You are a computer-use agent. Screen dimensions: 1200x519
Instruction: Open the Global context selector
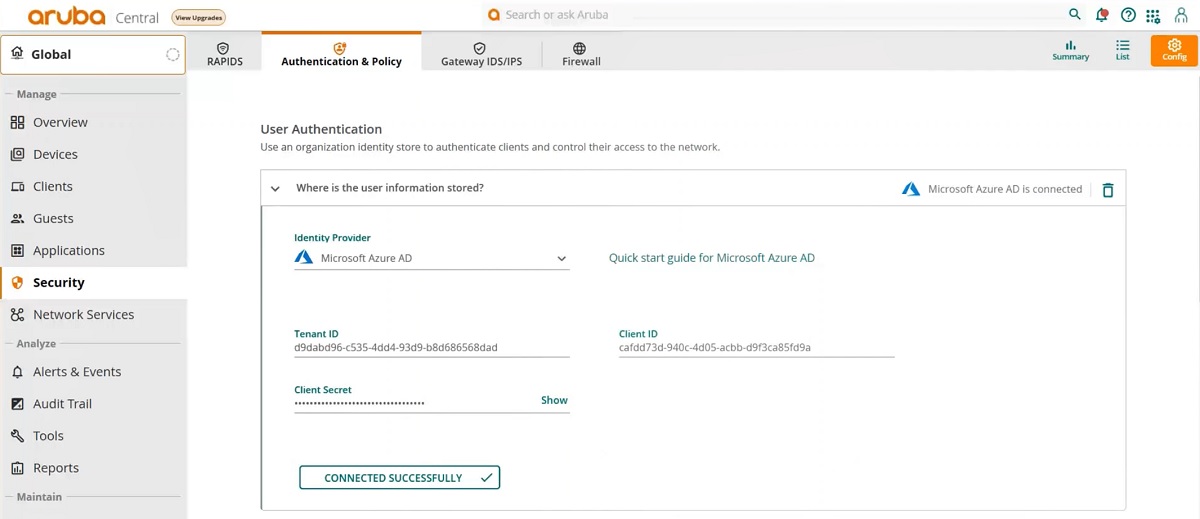coord(93,54)
